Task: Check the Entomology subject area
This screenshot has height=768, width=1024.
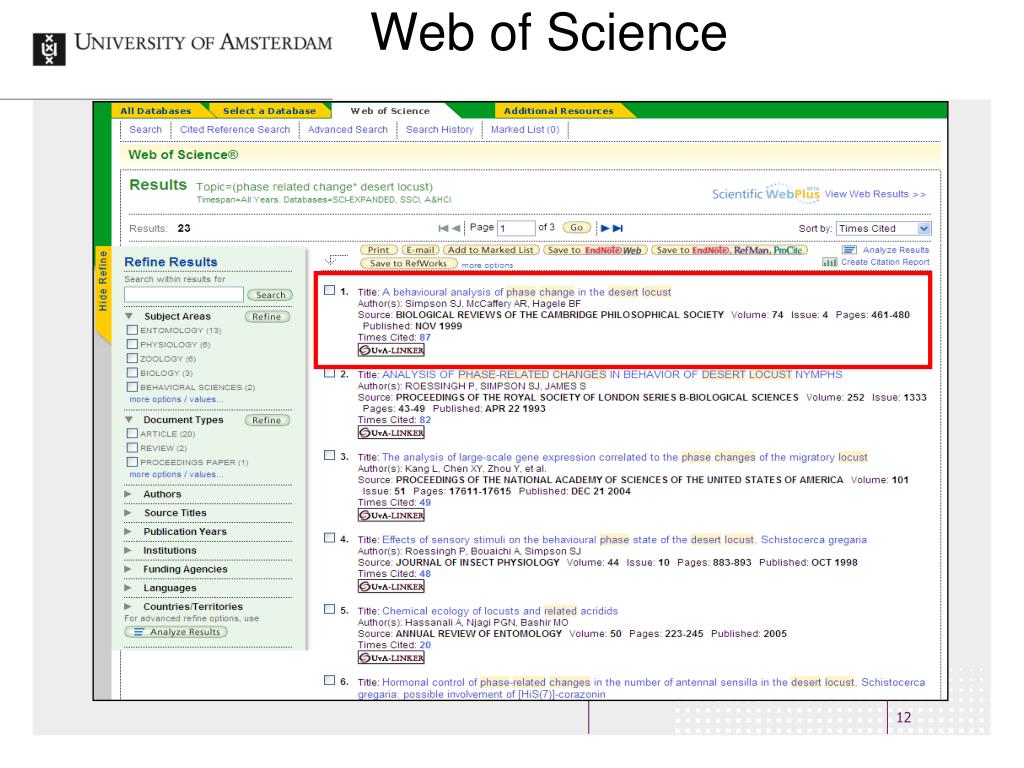Action: (x=132, y=330)
